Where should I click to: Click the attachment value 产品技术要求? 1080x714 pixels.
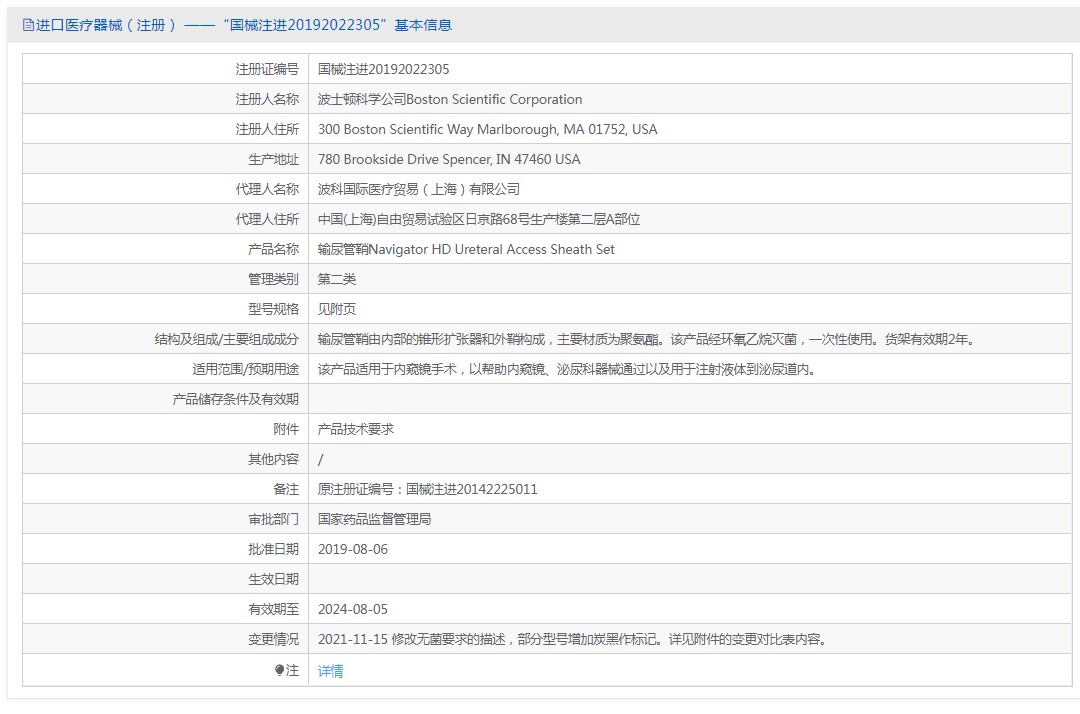coord(355,429)
